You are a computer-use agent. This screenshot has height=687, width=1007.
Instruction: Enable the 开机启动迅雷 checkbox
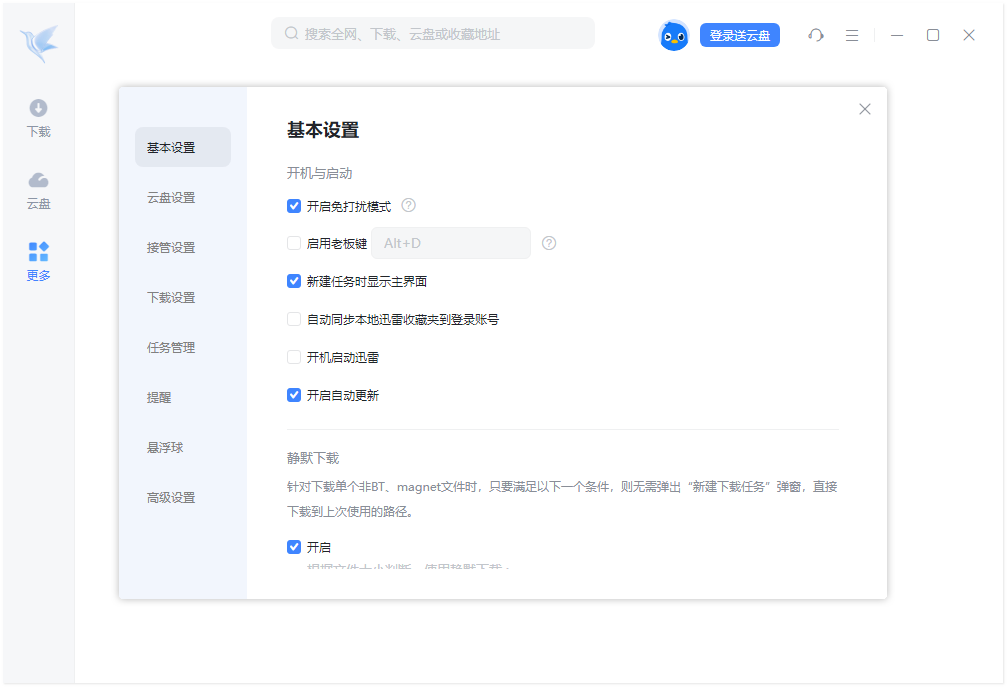click(x=294, y=356)
